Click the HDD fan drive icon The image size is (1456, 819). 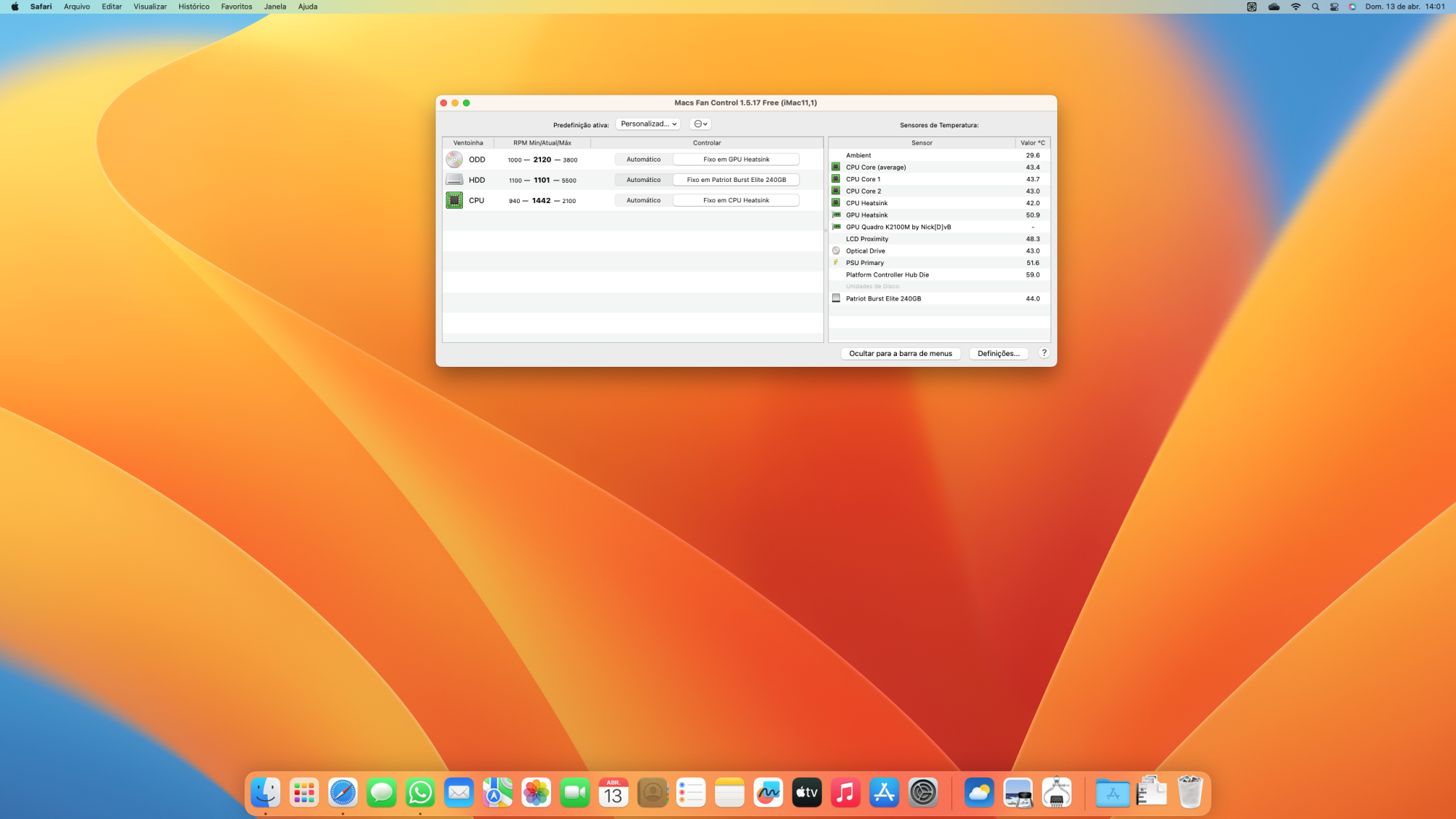point(454,180)
